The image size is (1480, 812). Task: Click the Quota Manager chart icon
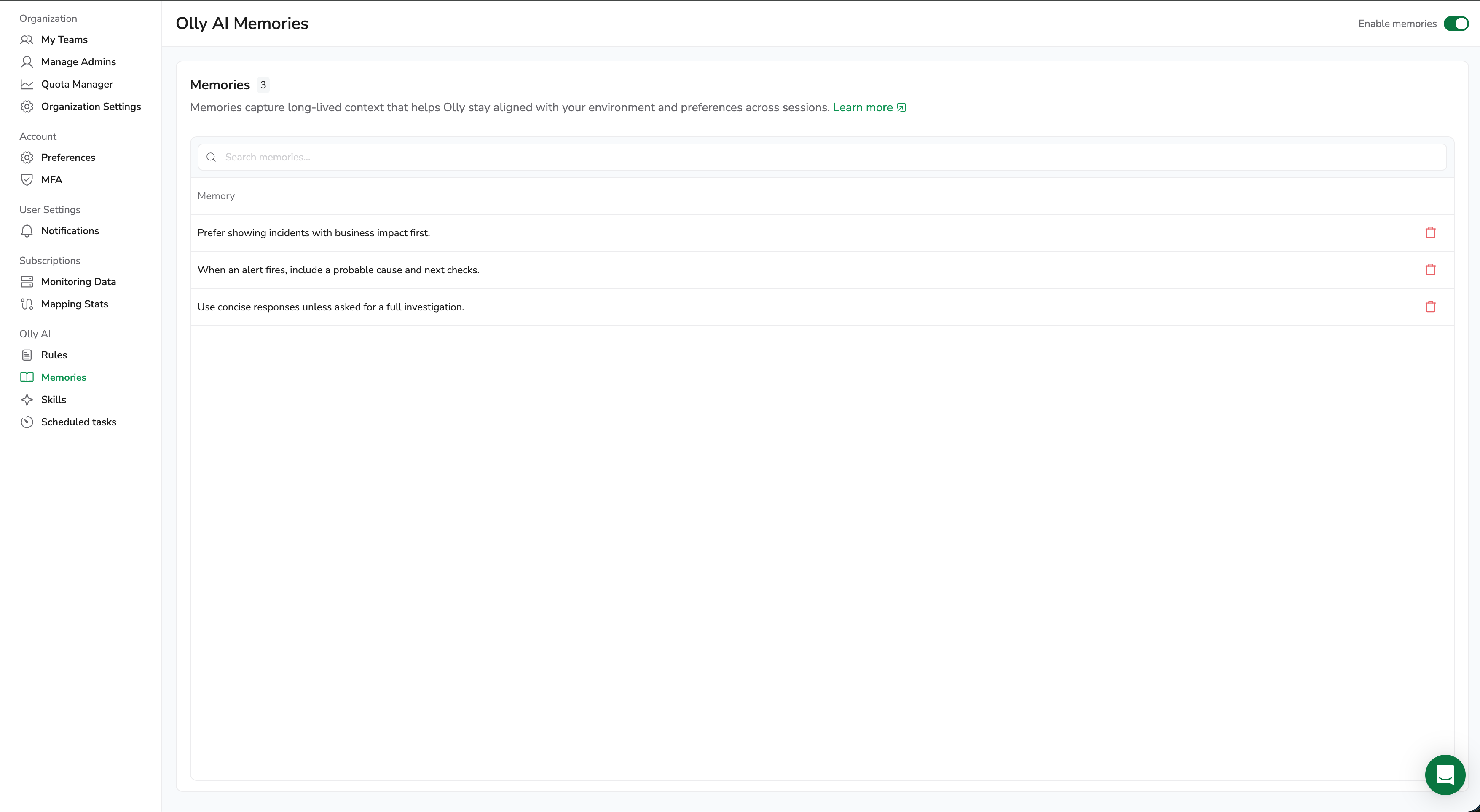(27, 84)
